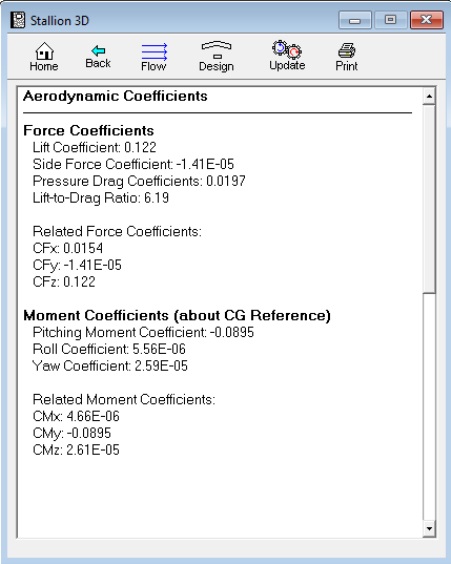The width and height of the screenshot is (451, 564).
Task: Close the Stallion 3D window
Action: [427, 20]
